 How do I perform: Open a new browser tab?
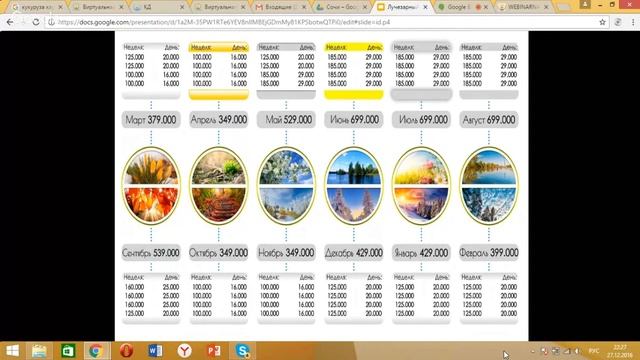pyautogui.click(x=564, y=7)
